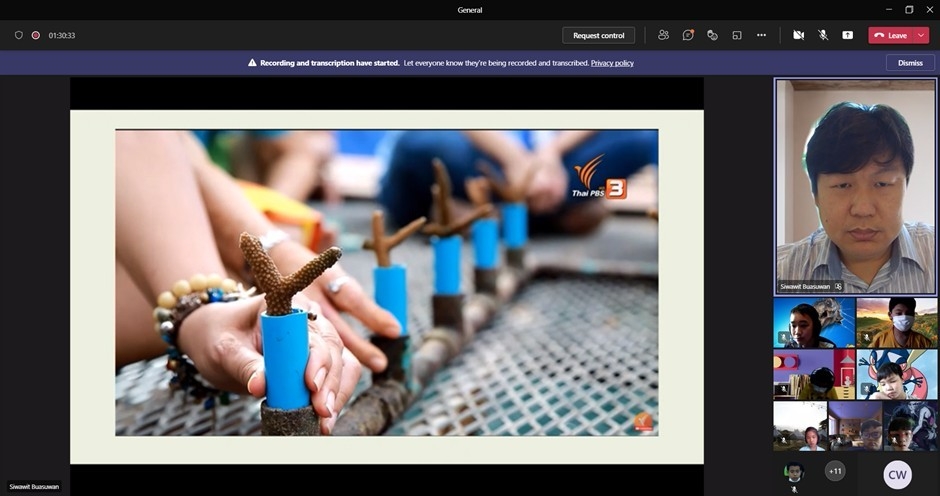
Task: Unmute the microphone
Action: (823, 35)
